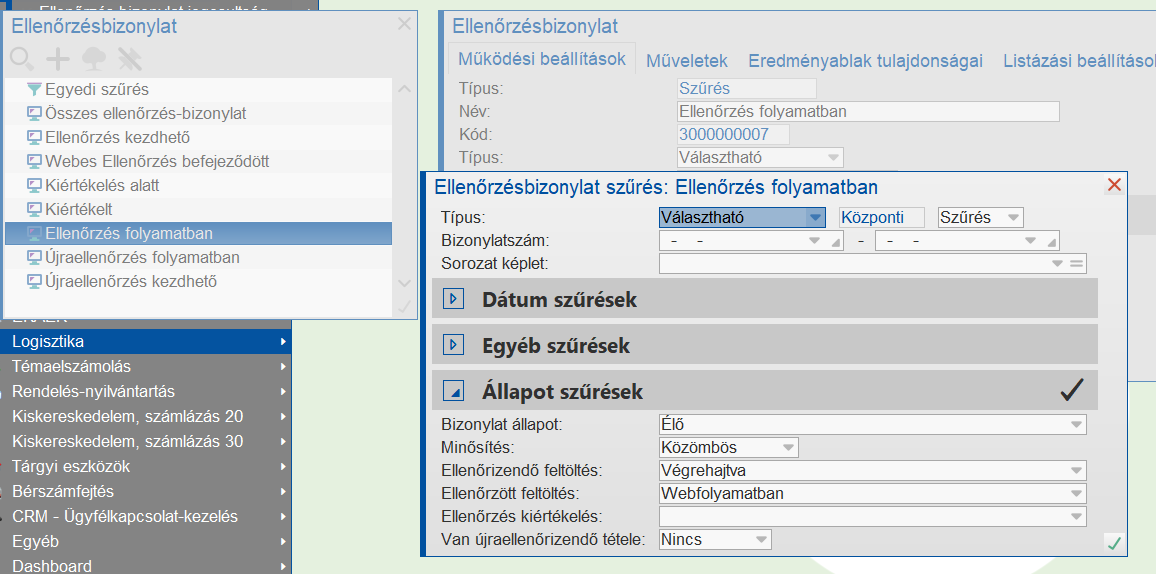Click the equals icon beside Sorozat képlet
This screenshot has width=1156, height=574.
(1076, 264)
